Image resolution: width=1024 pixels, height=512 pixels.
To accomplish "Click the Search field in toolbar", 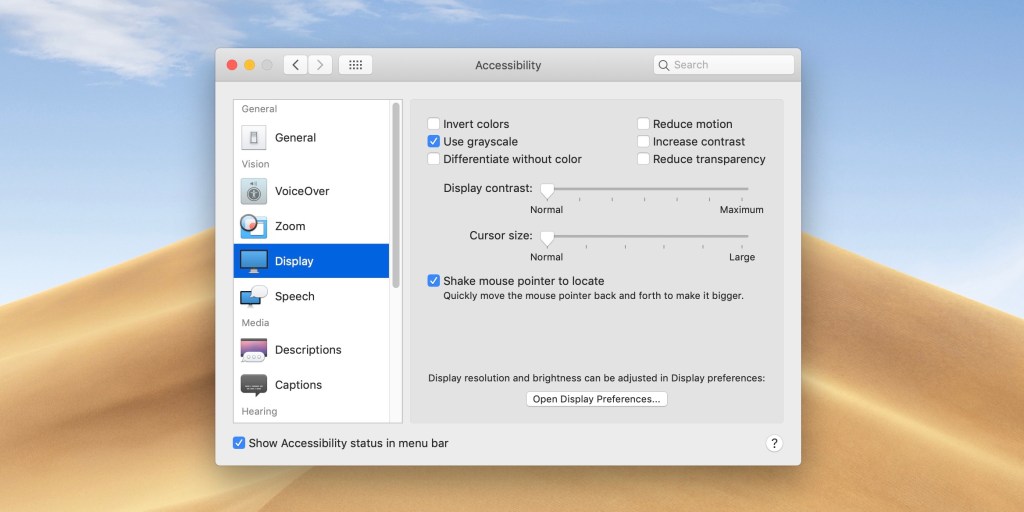I will 724,65.
